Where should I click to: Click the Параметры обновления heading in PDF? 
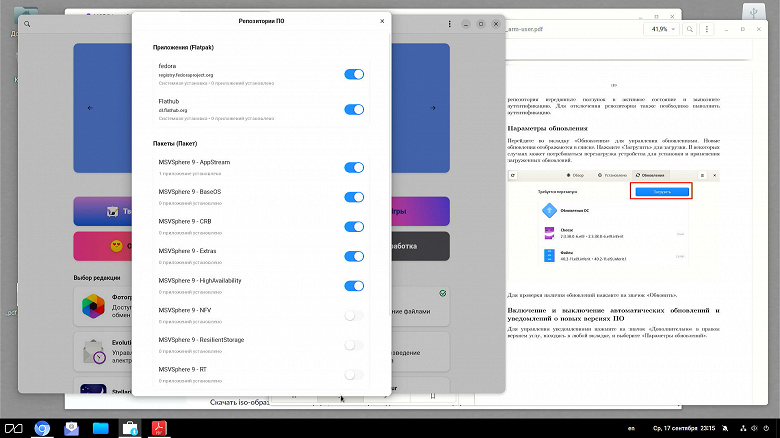tap(547, 128)
